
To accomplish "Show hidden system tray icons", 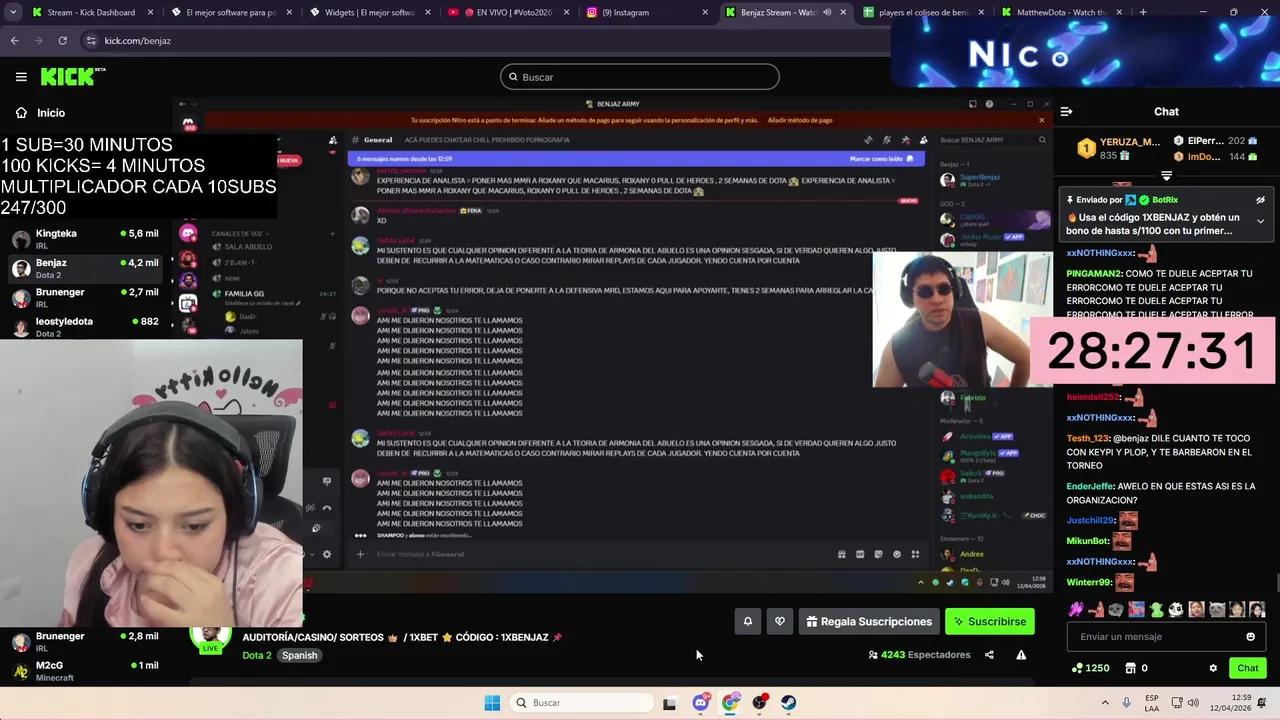I will [x=1105, y=703].
